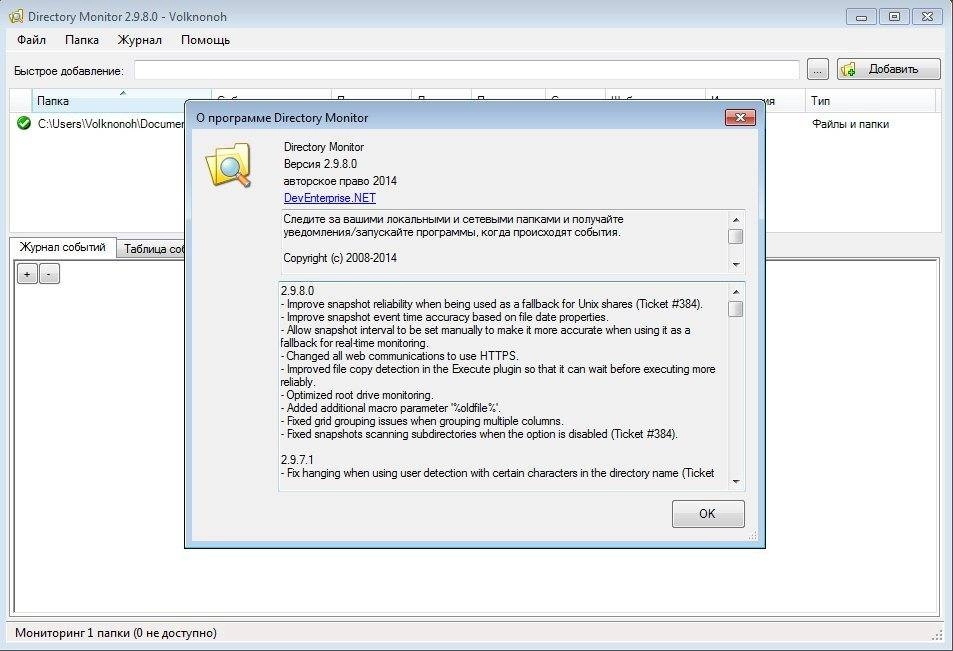
Task: Click the browse '...' button
Action: pyautogui.click(x=817, y=69)
